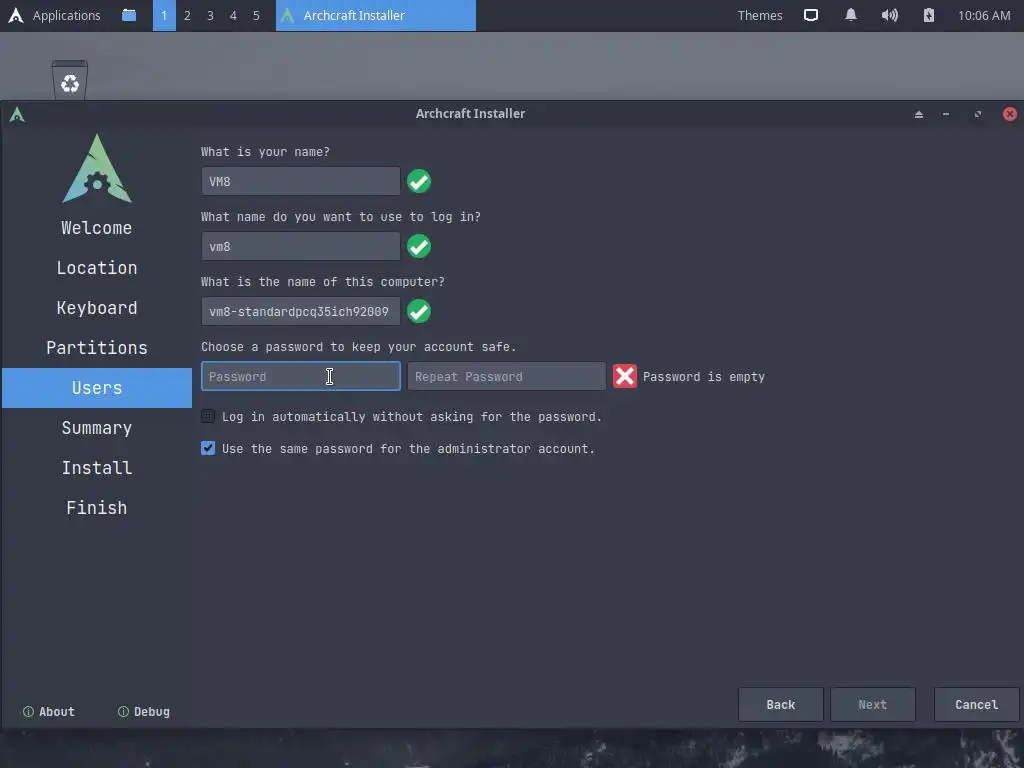Open the Trash desktop icon
This screenshot has height=768, width=1024.
[70, 80]
